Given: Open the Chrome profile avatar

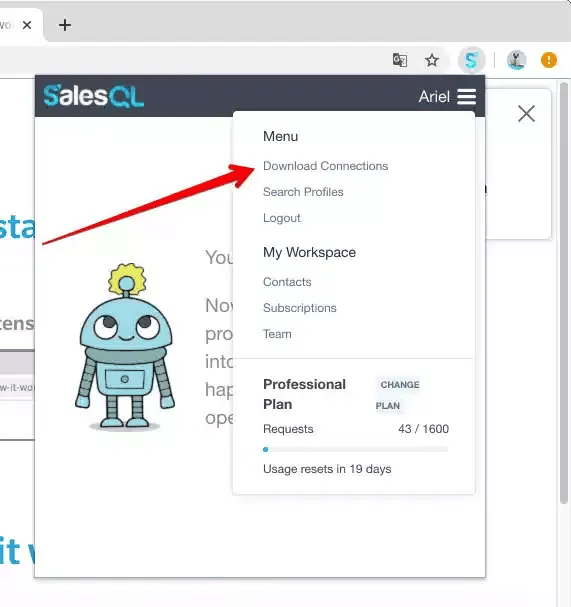Looking at the screenshot, I should pyautogui.click(x=516, y=60).
